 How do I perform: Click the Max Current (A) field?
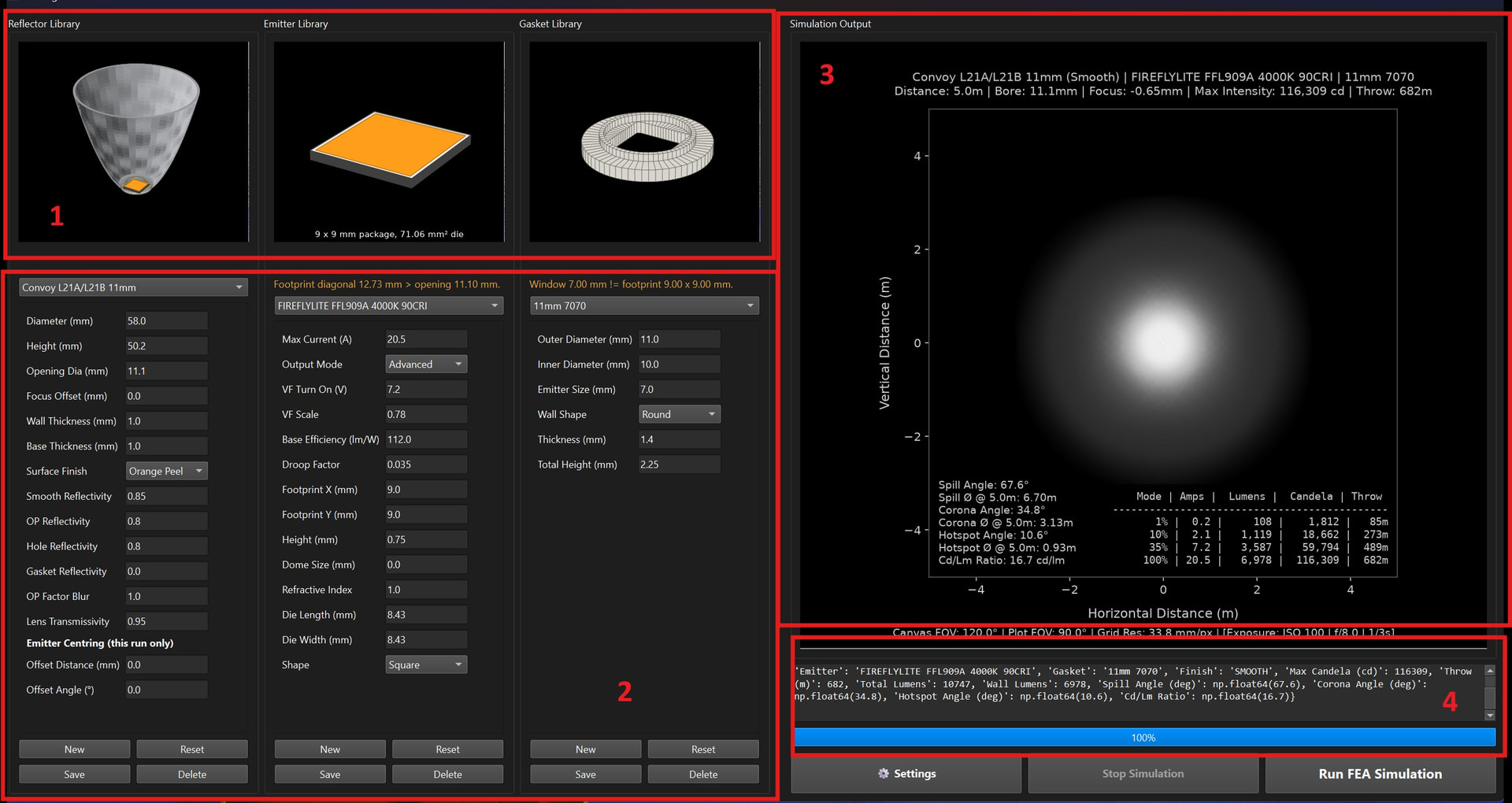pos(426,339)
